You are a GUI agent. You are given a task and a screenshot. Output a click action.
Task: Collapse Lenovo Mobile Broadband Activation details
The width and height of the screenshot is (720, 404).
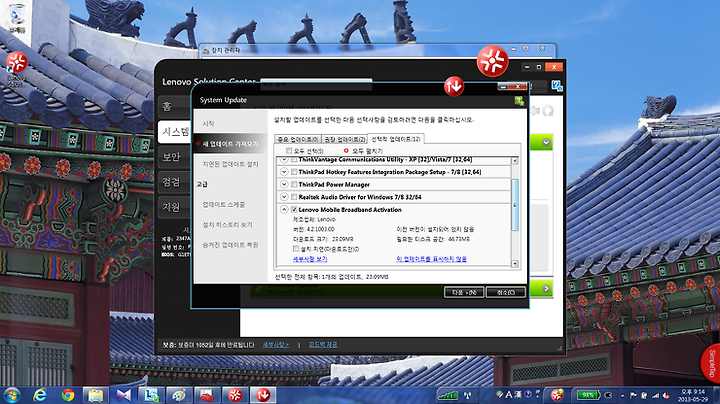tap(284, 209)
